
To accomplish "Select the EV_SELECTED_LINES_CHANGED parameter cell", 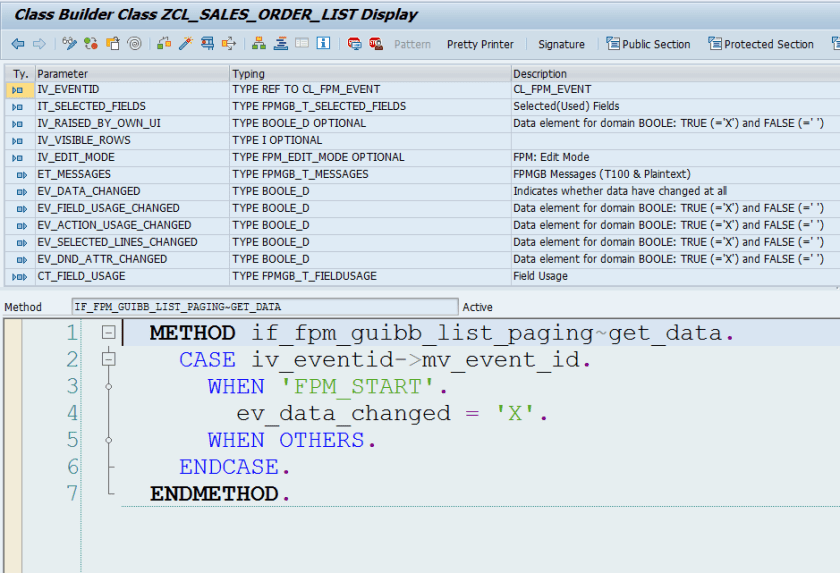I will [x=132, y=243].
